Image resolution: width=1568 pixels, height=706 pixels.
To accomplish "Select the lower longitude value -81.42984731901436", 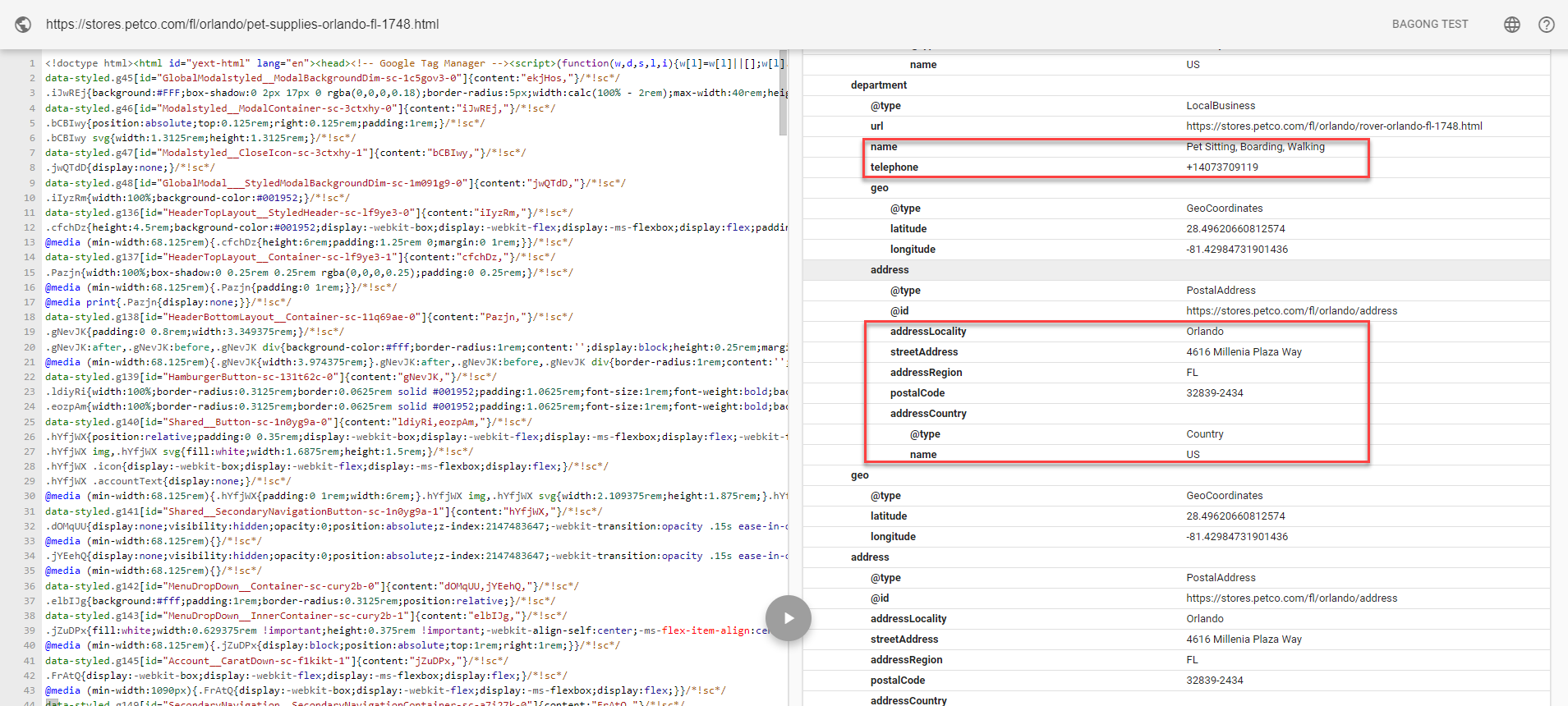I will (1237, 537).
